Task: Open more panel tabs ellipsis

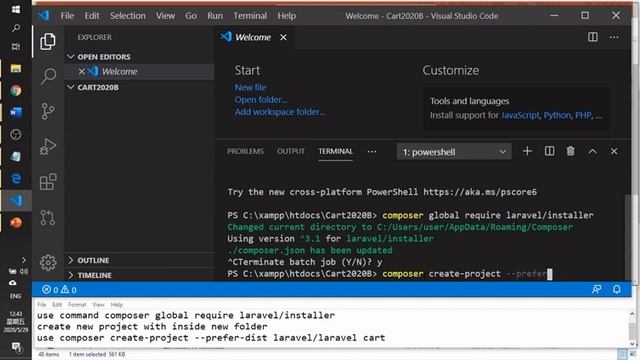Action: pos(371,151)
